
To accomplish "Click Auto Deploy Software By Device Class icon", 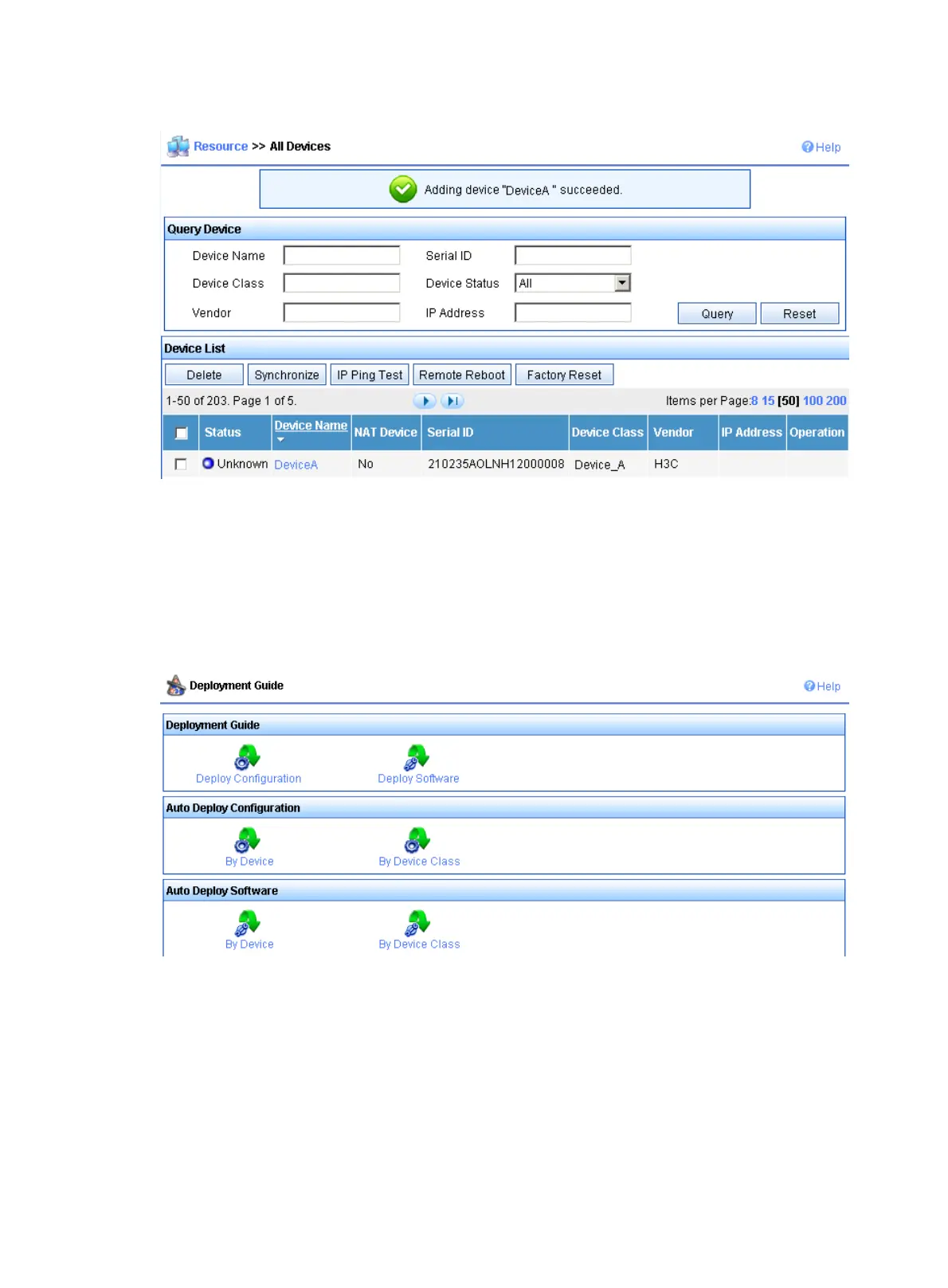I will tap(417, 923).
